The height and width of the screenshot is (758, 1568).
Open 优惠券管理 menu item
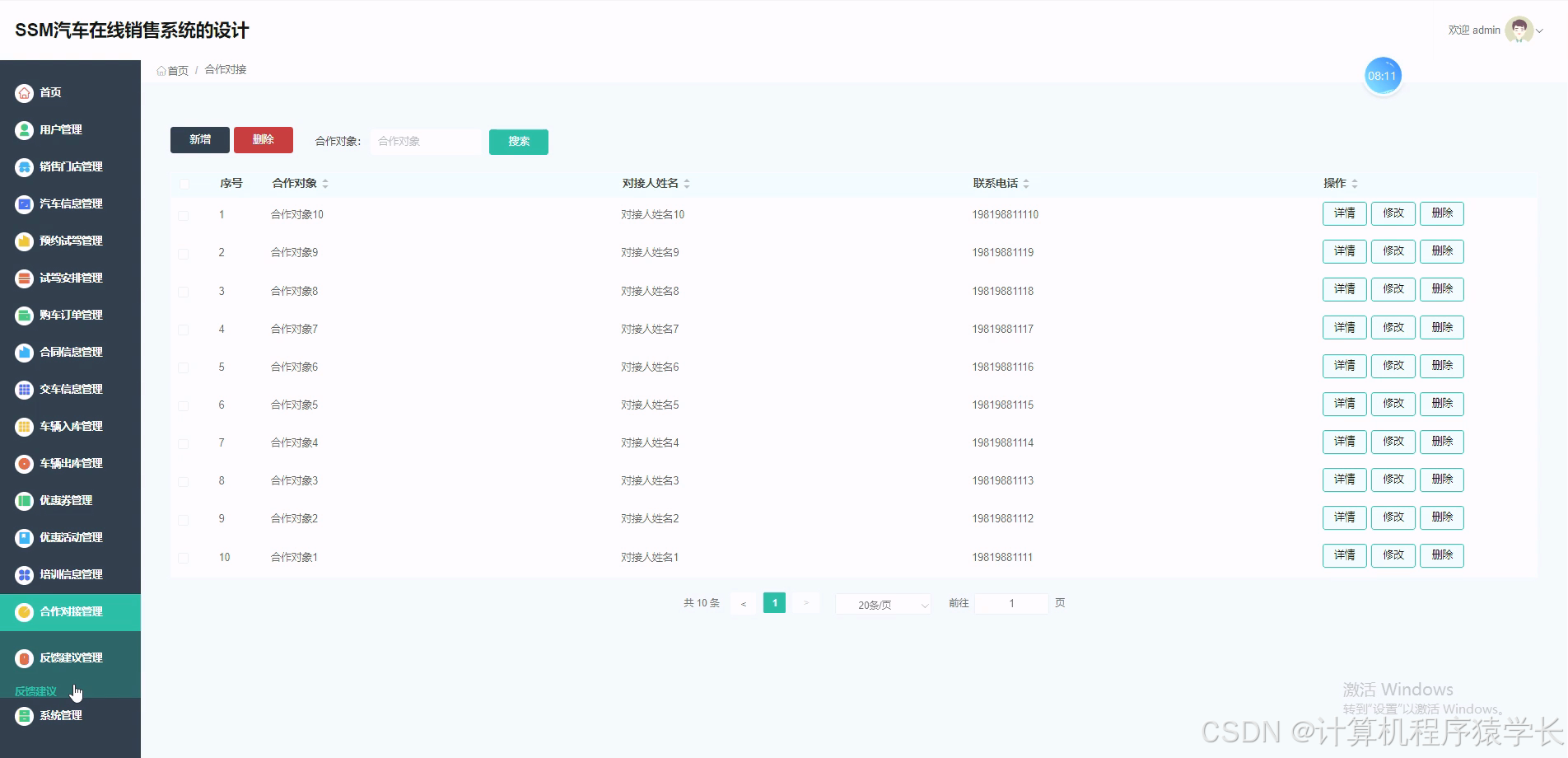pos(70,501)
